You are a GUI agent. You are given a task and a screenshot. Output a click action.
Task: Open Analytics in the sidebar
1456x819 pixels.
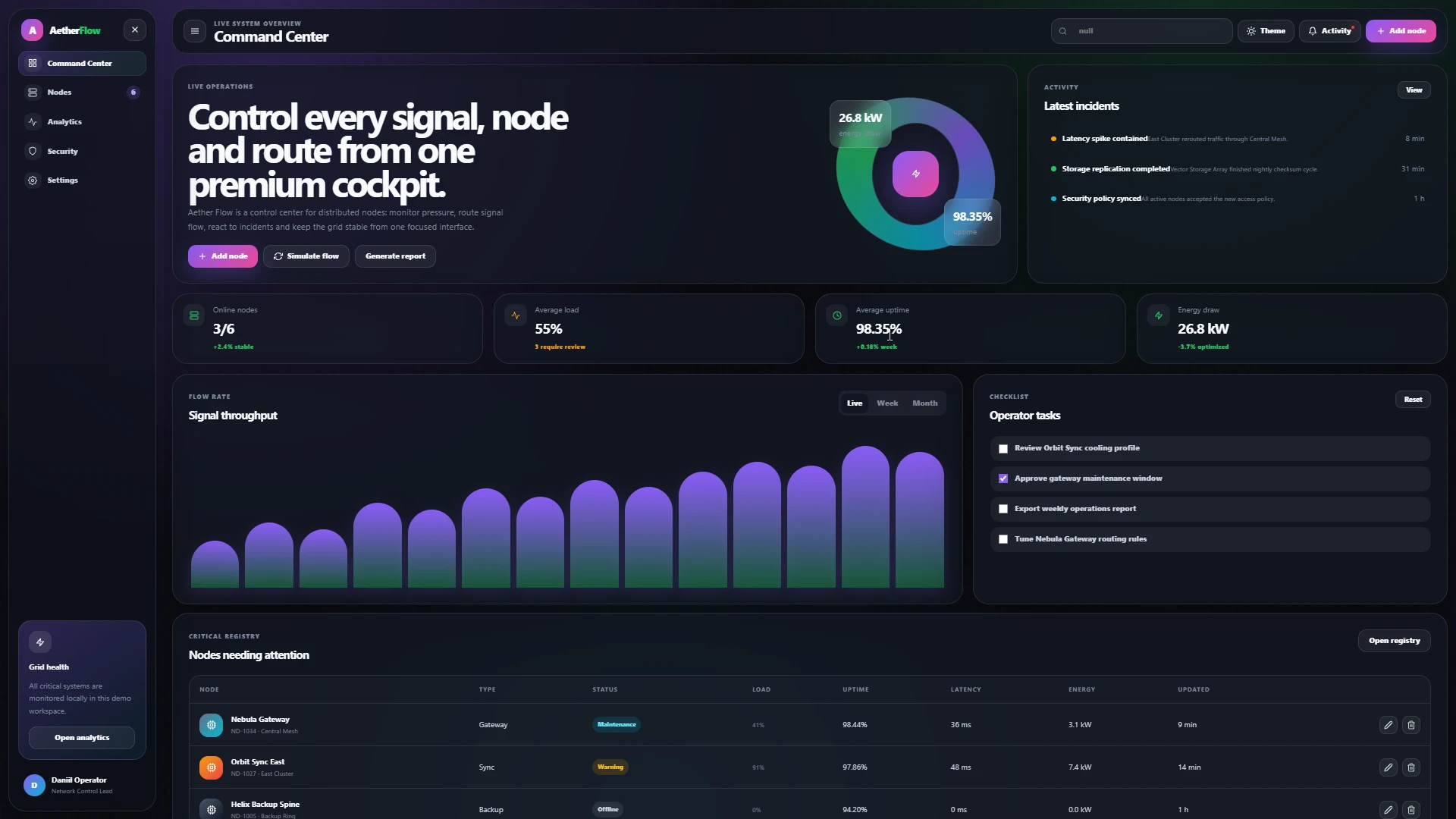click(x=82, y=122)
